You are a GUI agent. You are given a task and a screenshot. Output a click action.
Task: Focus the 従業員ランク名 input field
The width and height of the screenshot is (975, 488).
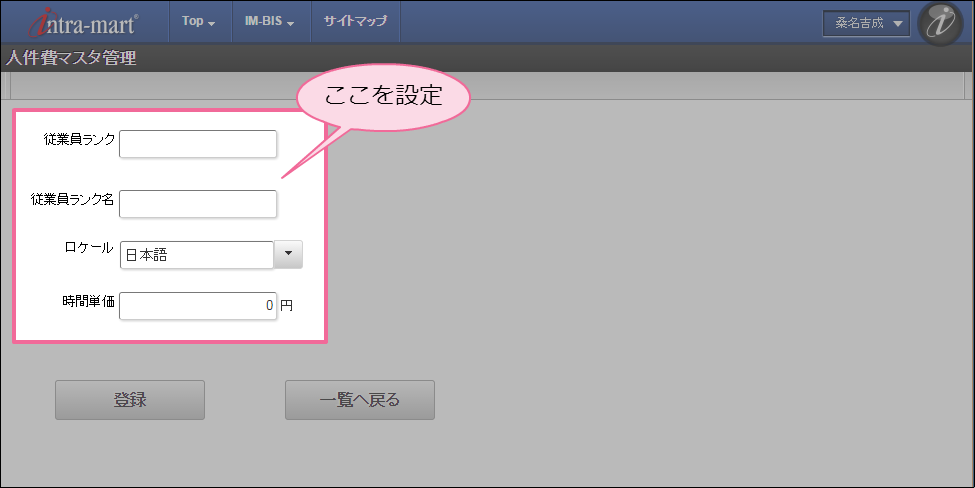tap(198, 204)
